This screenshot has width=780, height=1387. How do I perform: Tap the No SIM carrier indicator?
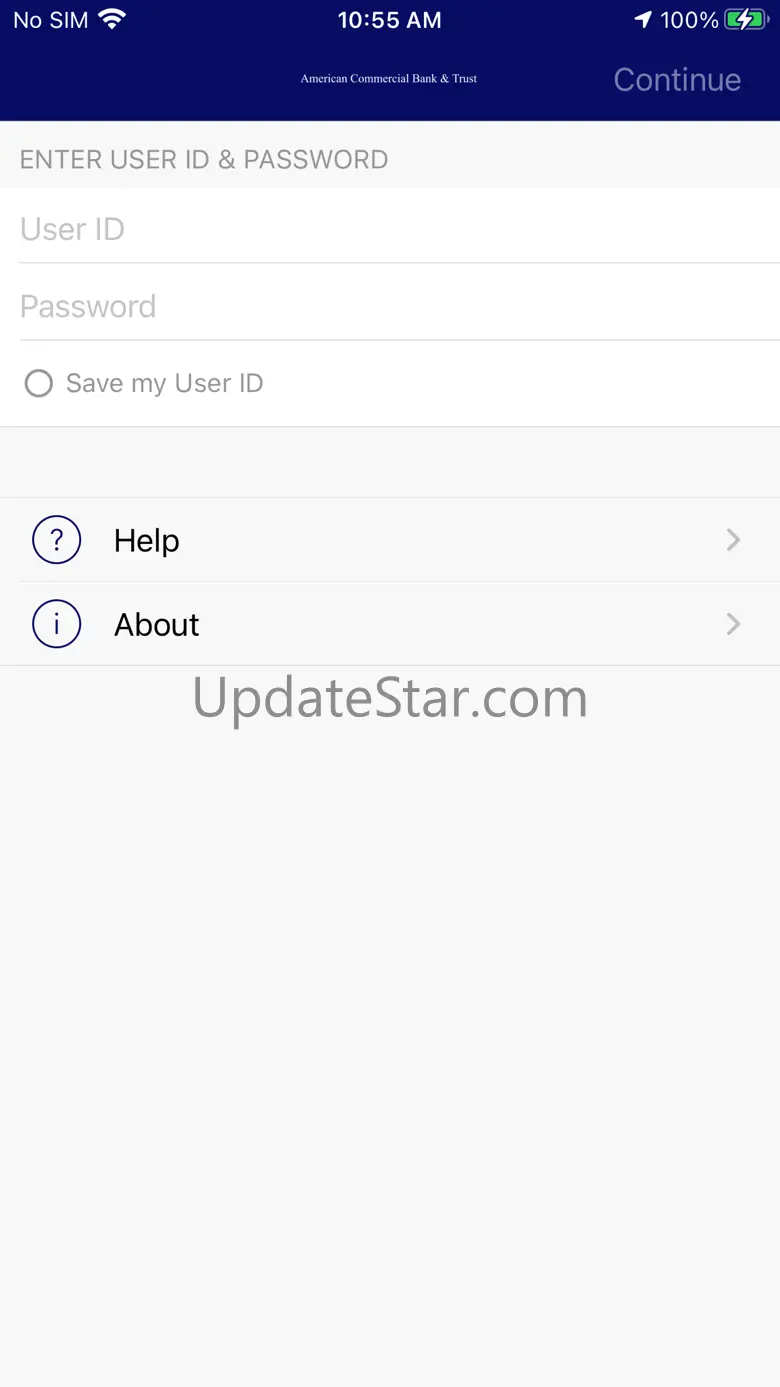[51, 19]
